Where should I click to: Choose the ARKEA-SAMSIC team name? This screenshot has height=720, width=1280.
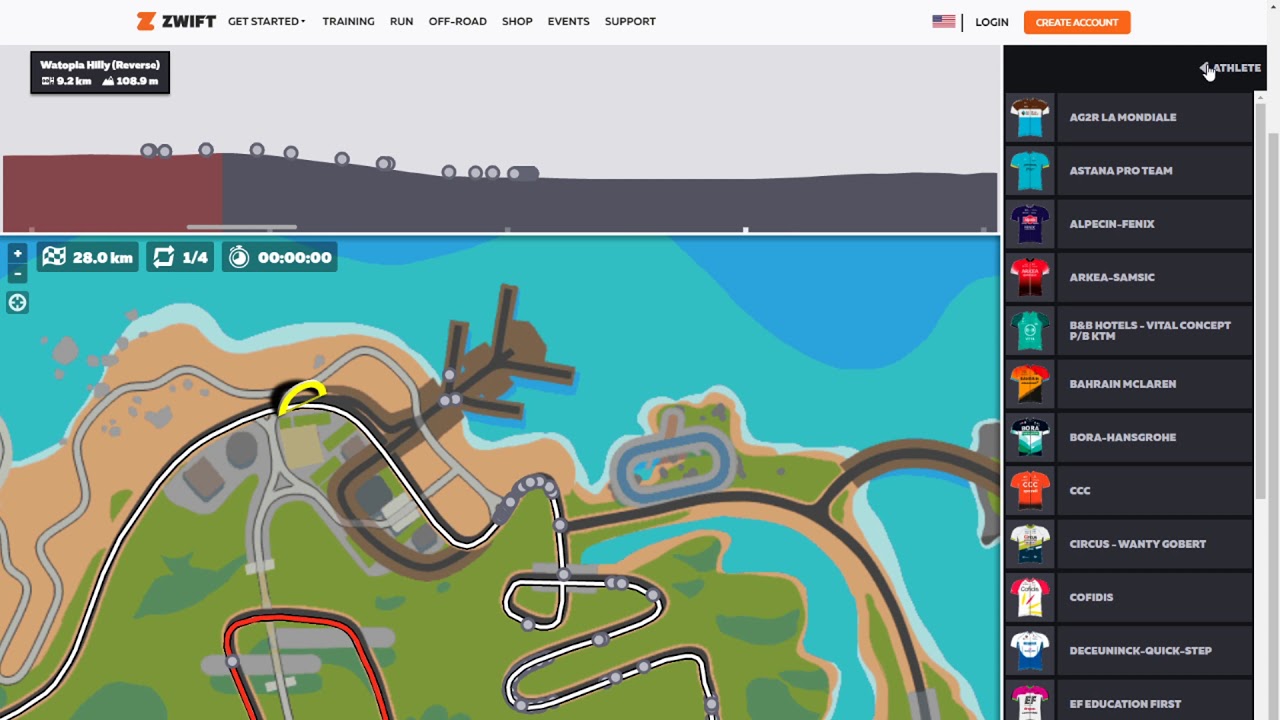pos(1111,277)
